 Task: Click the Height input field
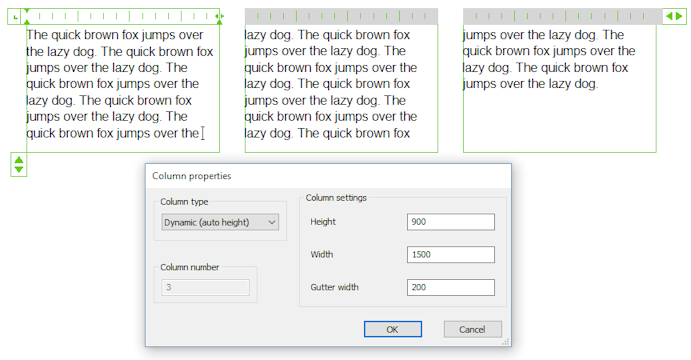click(450, 222)
